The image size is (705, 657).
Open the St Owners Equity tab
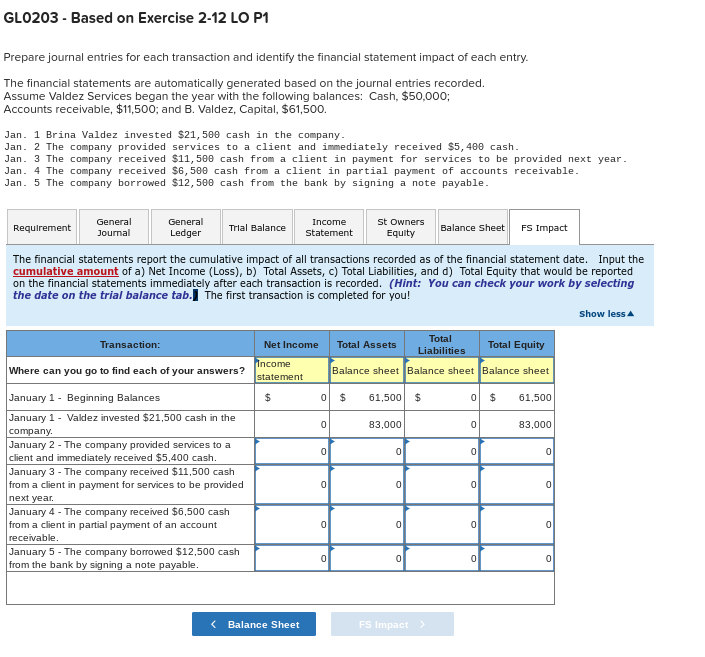[401, 227]
